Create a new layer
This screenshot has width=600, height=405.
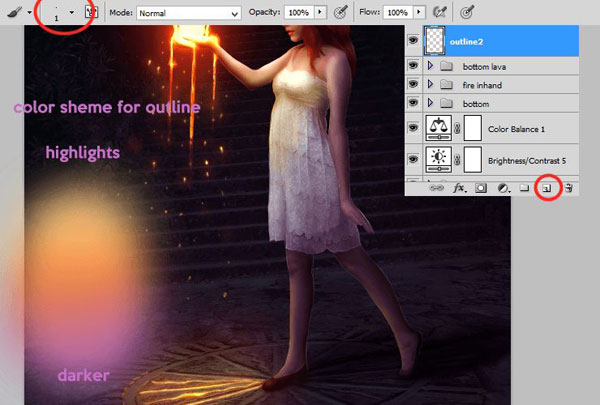tap(547, 188)
